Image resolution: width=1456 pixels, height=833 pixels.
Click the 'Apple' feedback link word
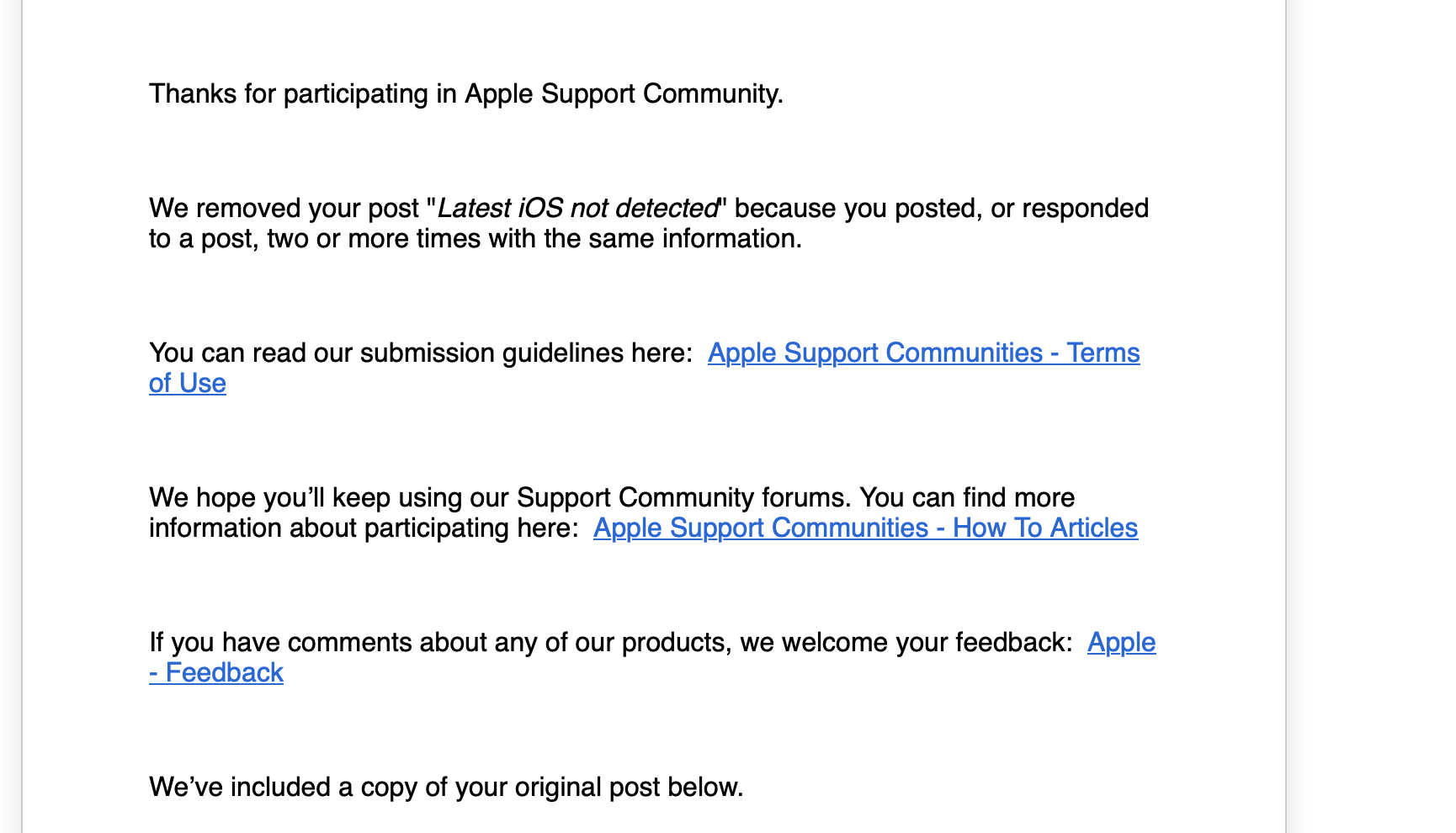click(x=1121, y=642)
